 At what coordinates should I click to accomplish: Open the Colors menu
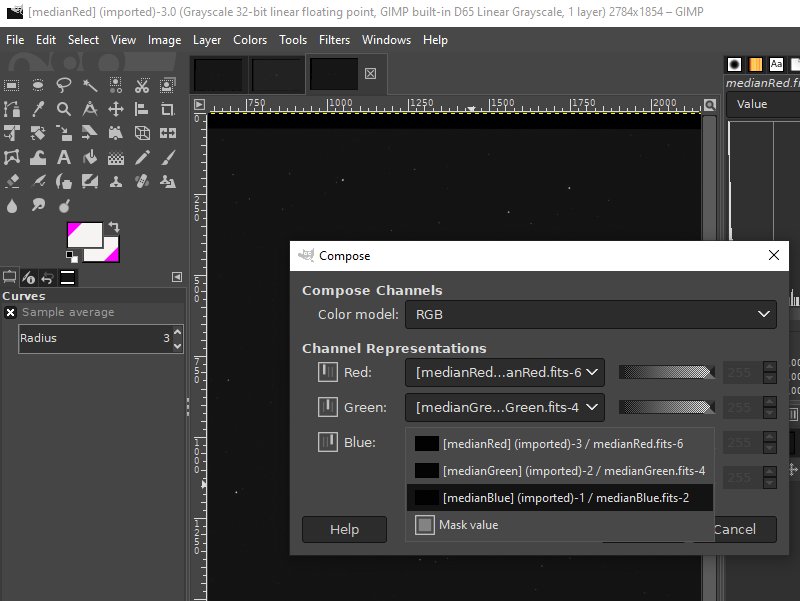pyautogui.click(x=249, y=40)
